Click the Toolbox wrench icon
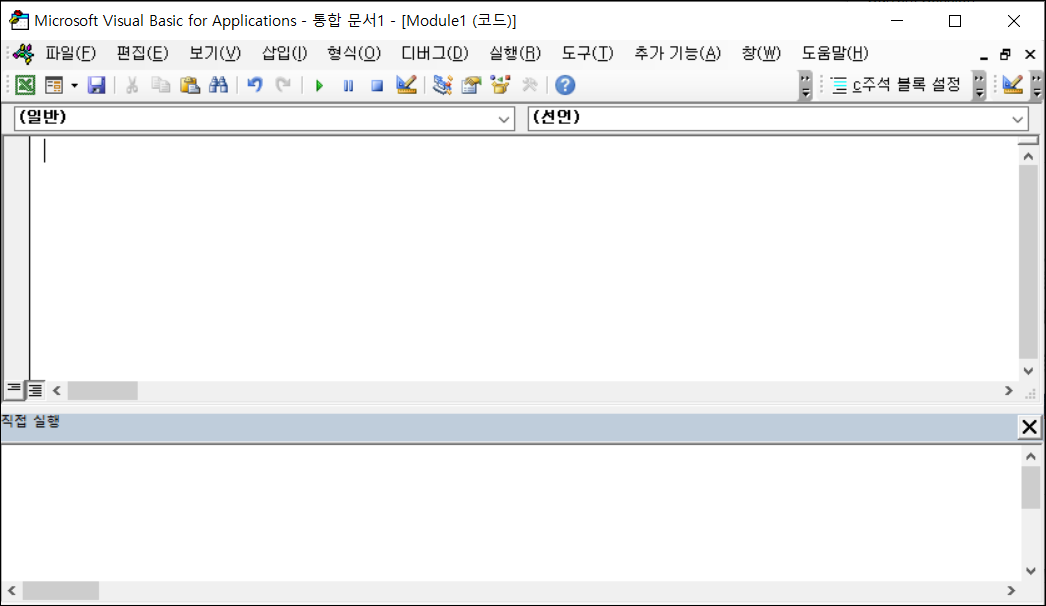This screenshot has height=606, width=1046. [530, 85]
